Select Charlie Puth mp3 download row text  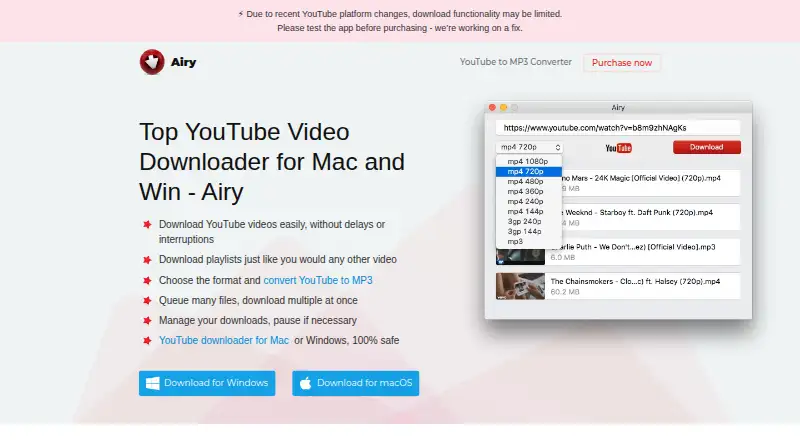[633, 247]
